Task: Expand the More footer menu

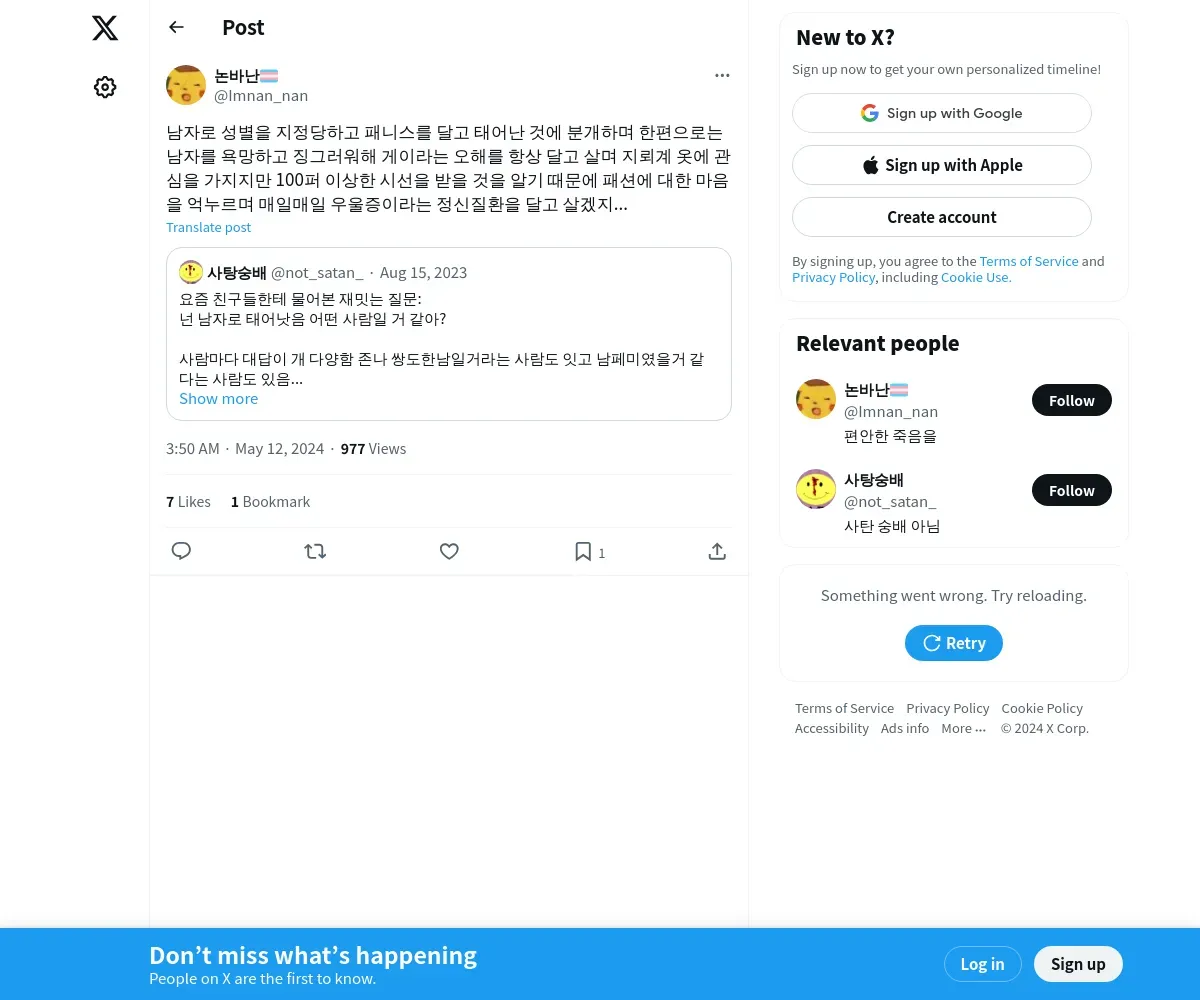Action: [963, 728]
